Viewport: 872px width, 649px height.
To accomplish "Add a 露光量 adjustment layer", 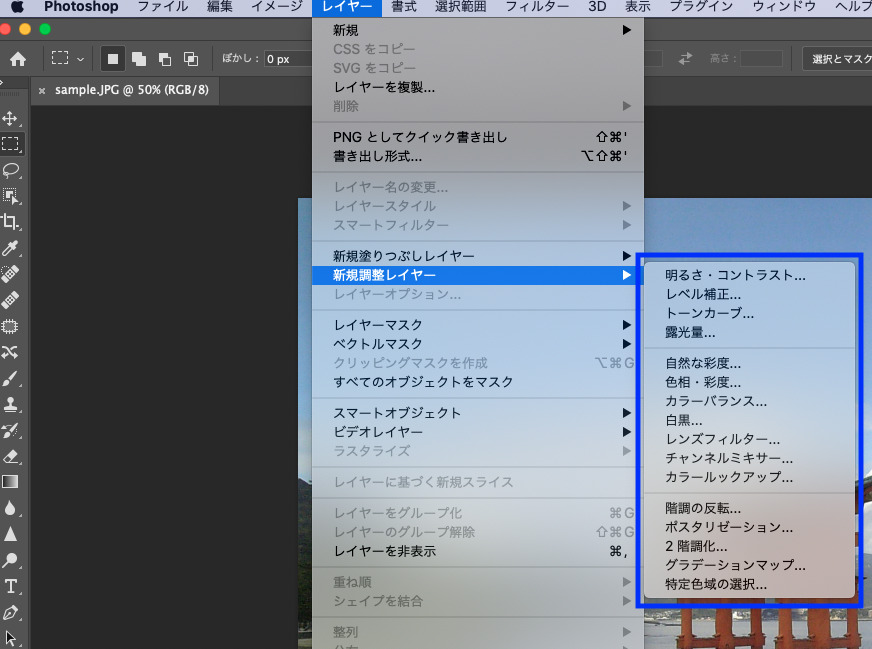I will [749, 332].
